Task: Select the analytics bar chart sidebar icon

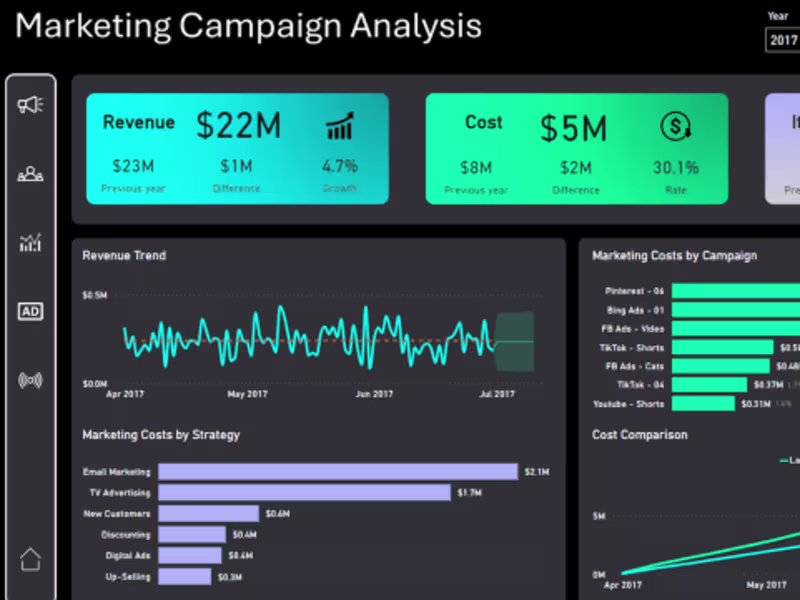Action: tap(30, 242)
